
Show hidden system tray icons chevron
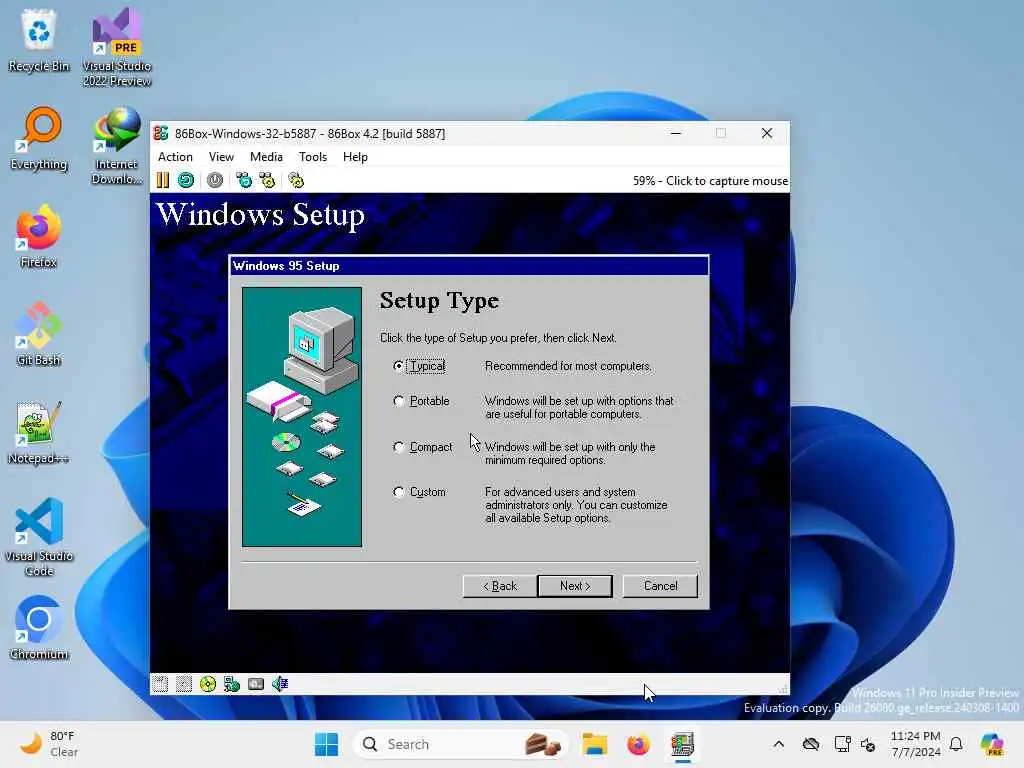pyautogui.click(x=778, y=744)
